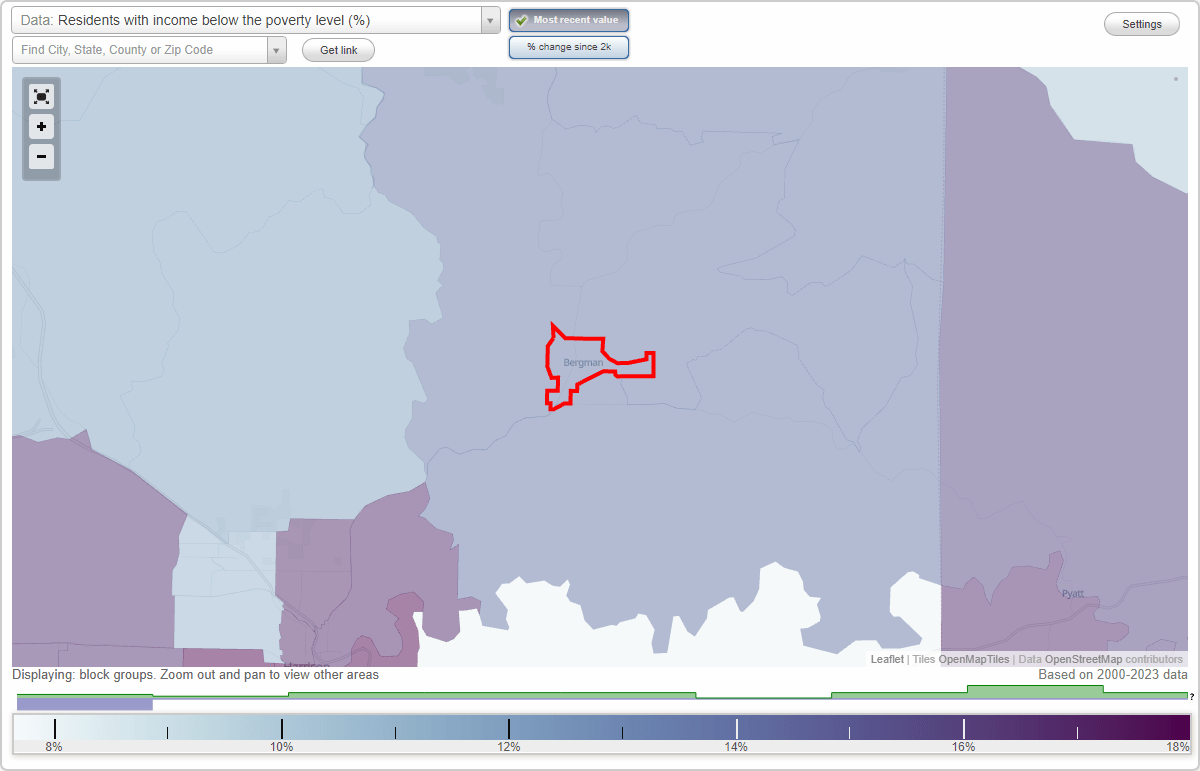The height and width of the screenshot is (771, 1200).
Task: Enable the Most recent value display mode
Action: click(x=568, y=19)
